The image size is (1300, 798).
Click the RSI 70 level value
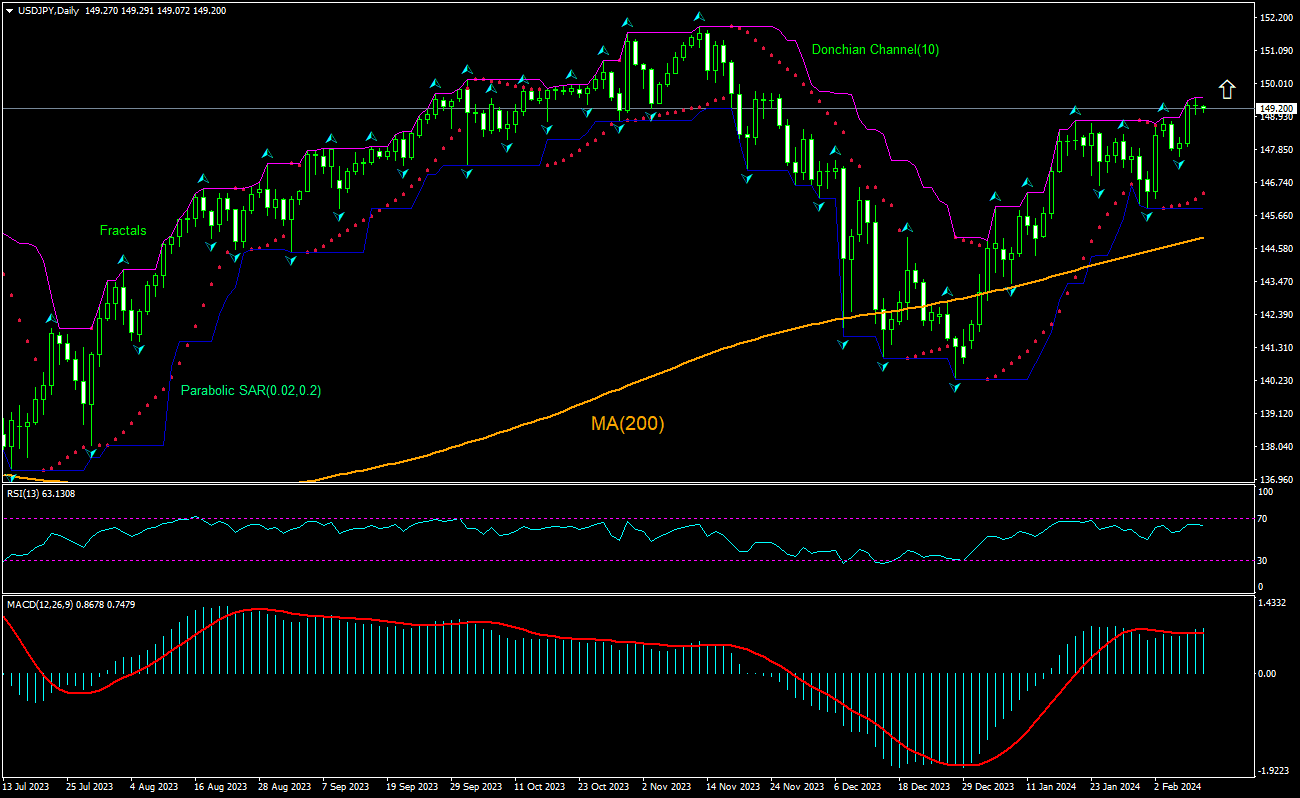(x=1265, y=518)
